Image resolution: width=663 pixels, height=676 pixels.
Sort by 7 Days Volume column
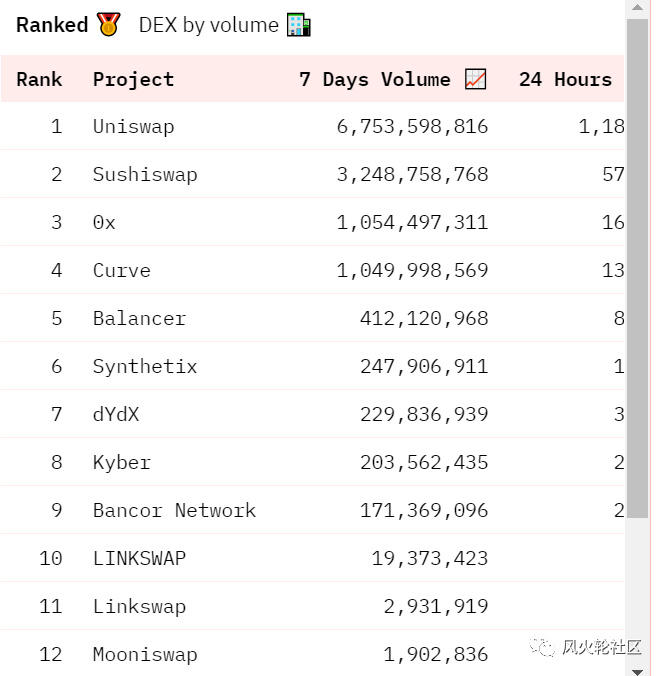click(375, 79)
